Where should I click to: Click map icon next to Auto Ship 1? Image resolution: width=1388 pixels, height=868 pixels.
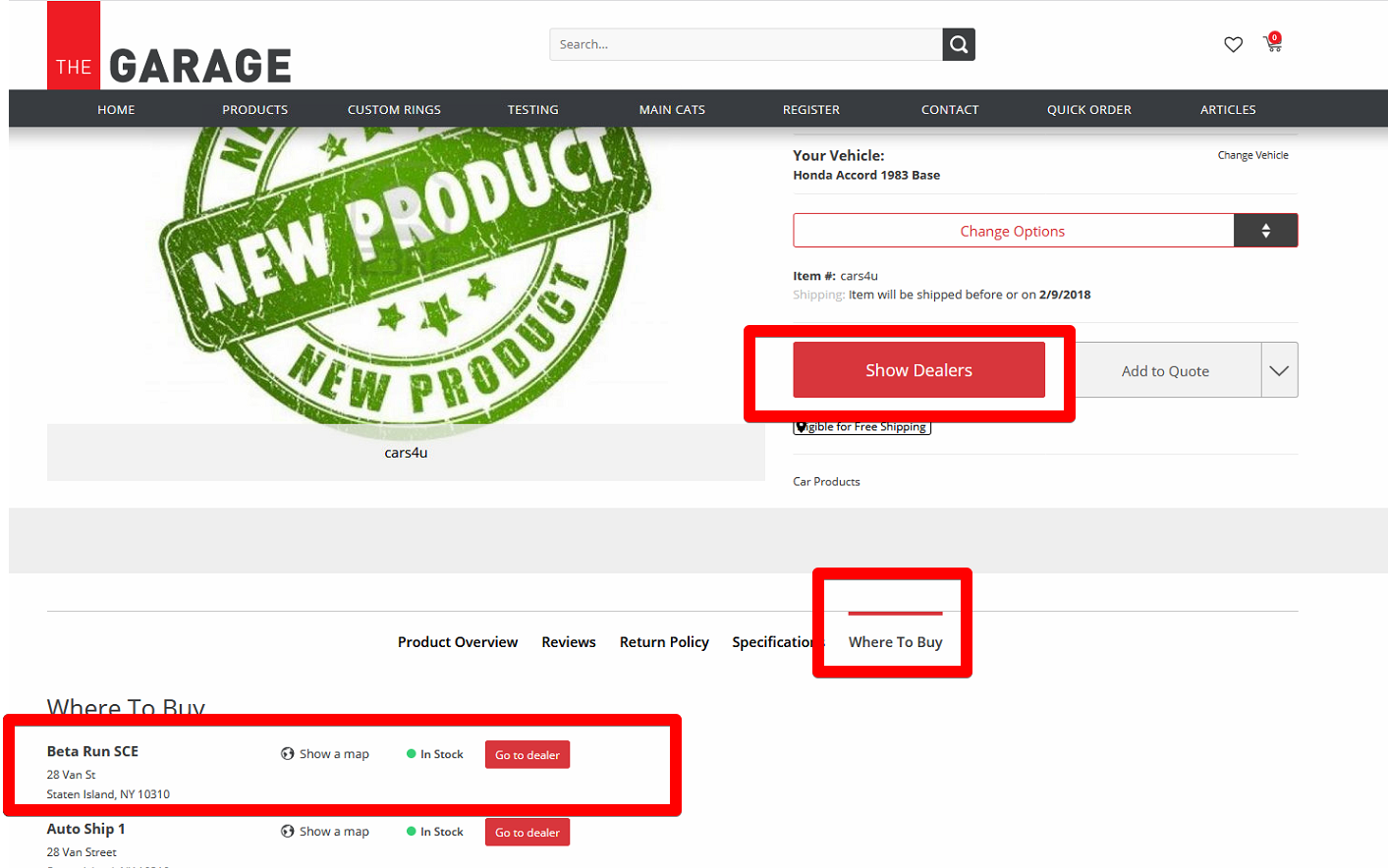point(288,832)
